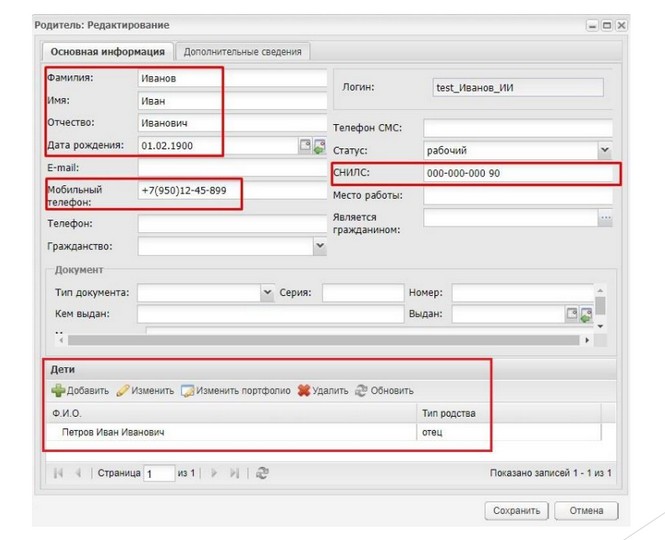Click the СНИЛС input field
Viewport: 665px width, 540px height.
pos(517,173)
